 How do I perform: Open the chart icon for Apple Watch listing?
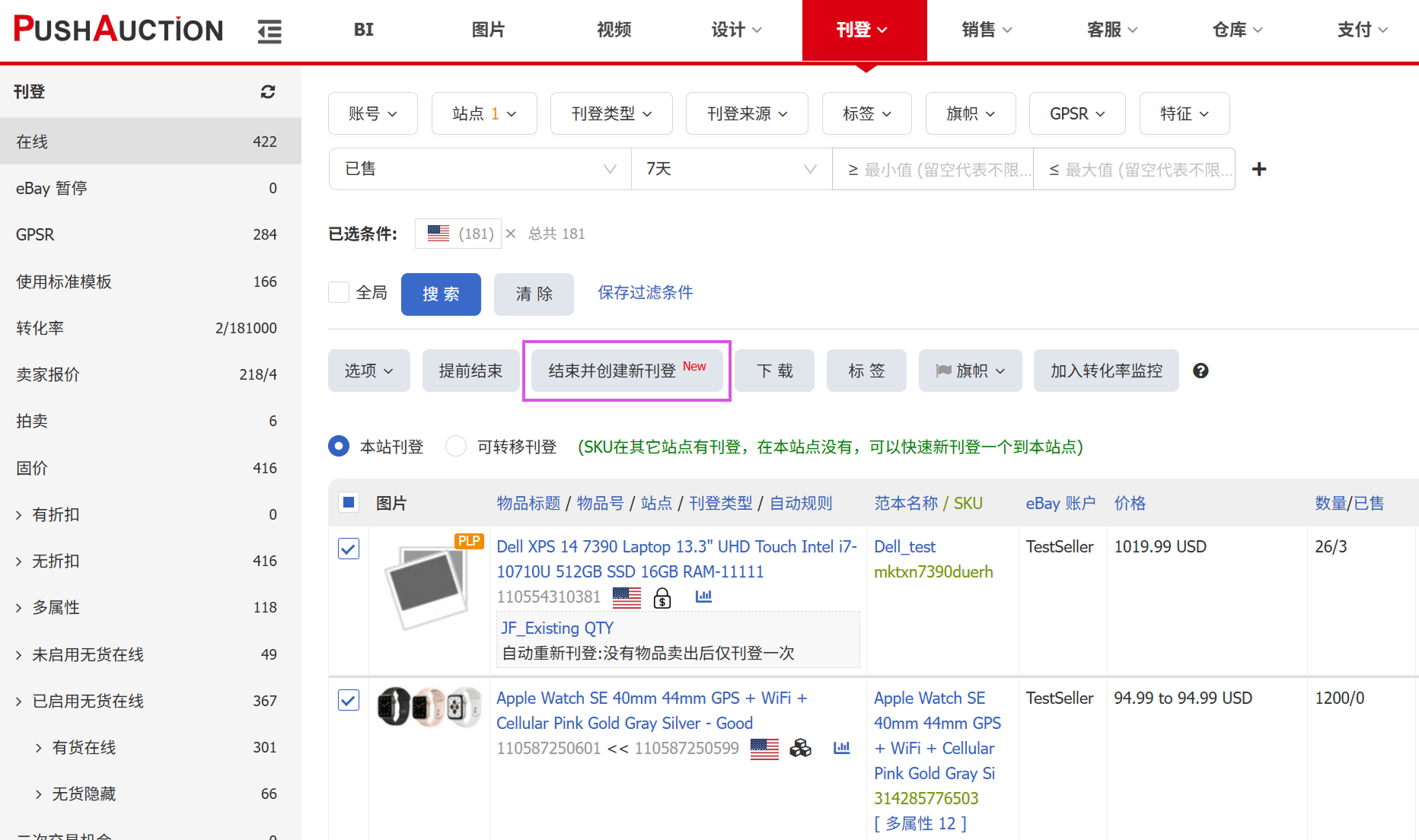[x=841, y=748]
